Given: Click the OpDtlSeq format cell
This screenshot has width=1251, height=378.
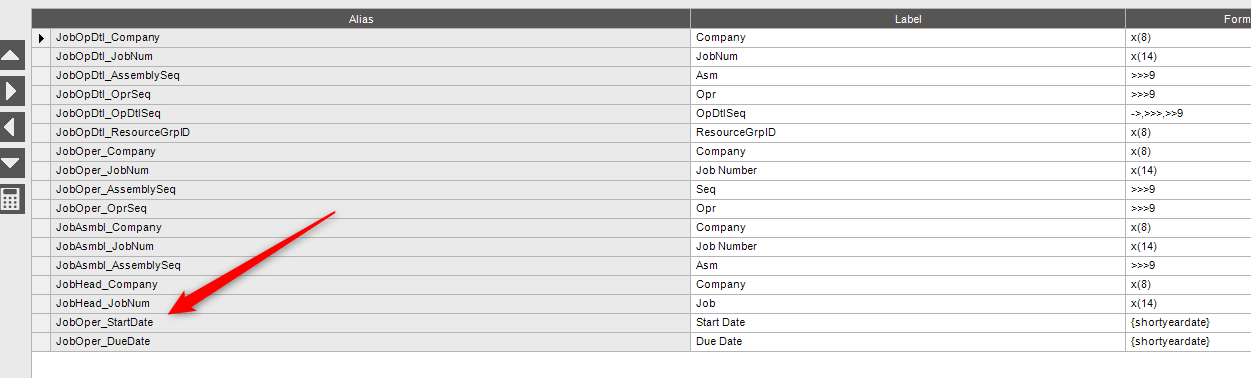Looking at the screenshot, I should [x=1188, y=113].
